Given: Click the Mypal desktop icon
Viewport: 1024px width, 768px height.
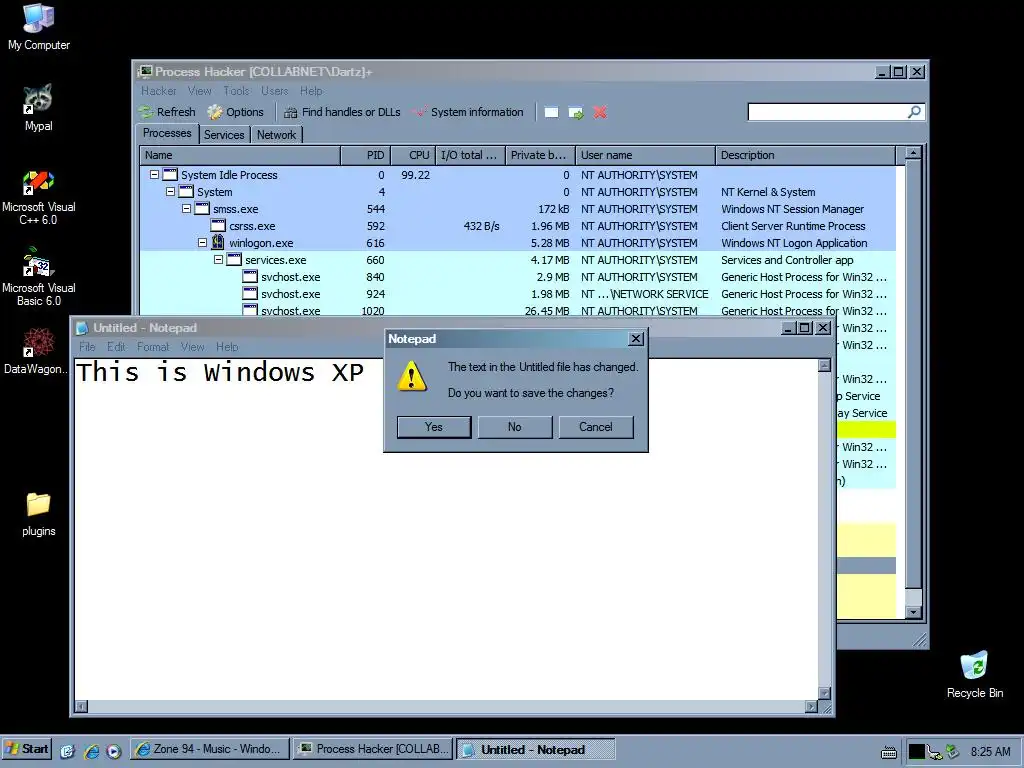Looking at the screenshot, I should click(39, 108).
